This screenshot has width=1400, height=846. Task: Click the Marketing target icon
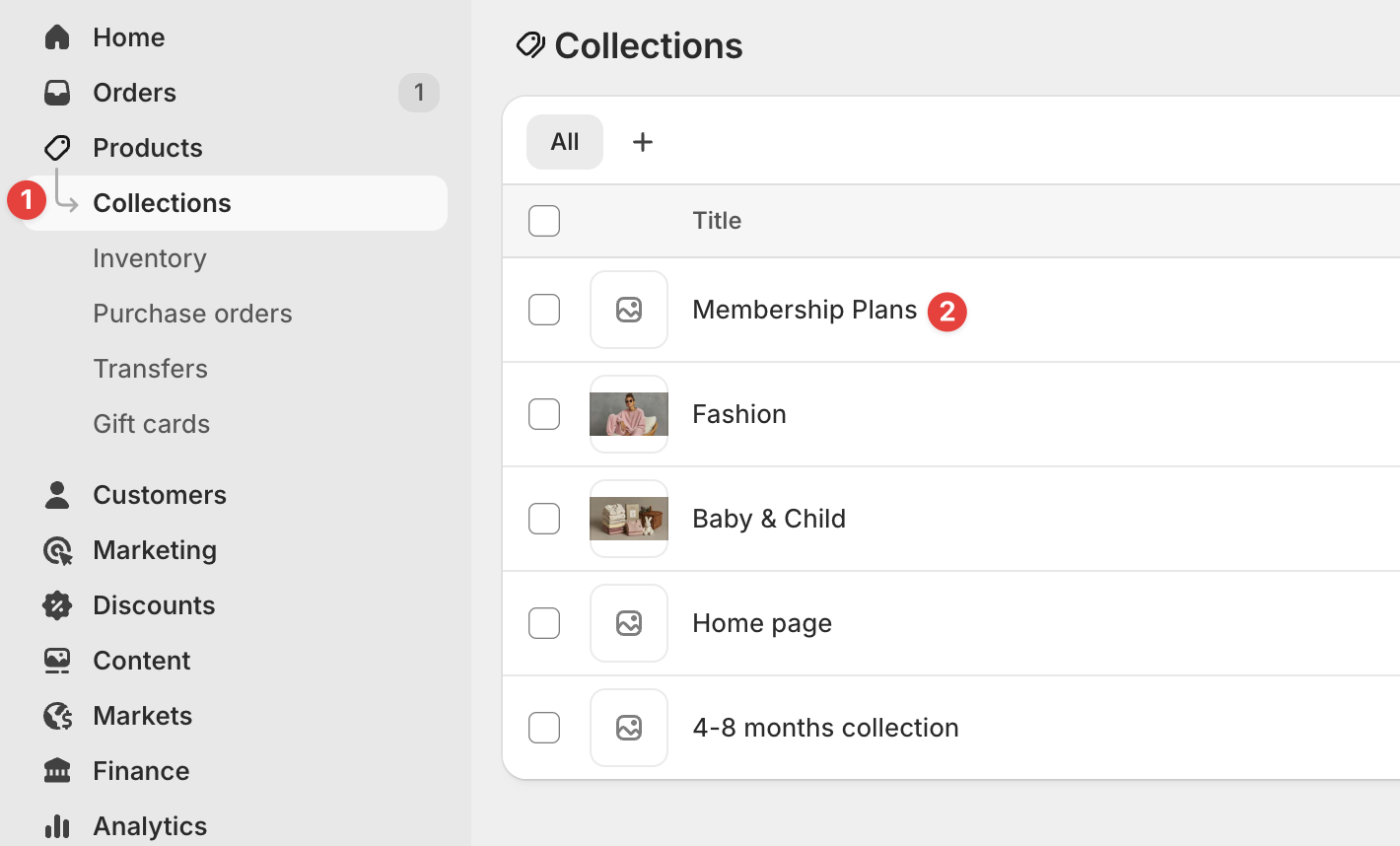57,550
